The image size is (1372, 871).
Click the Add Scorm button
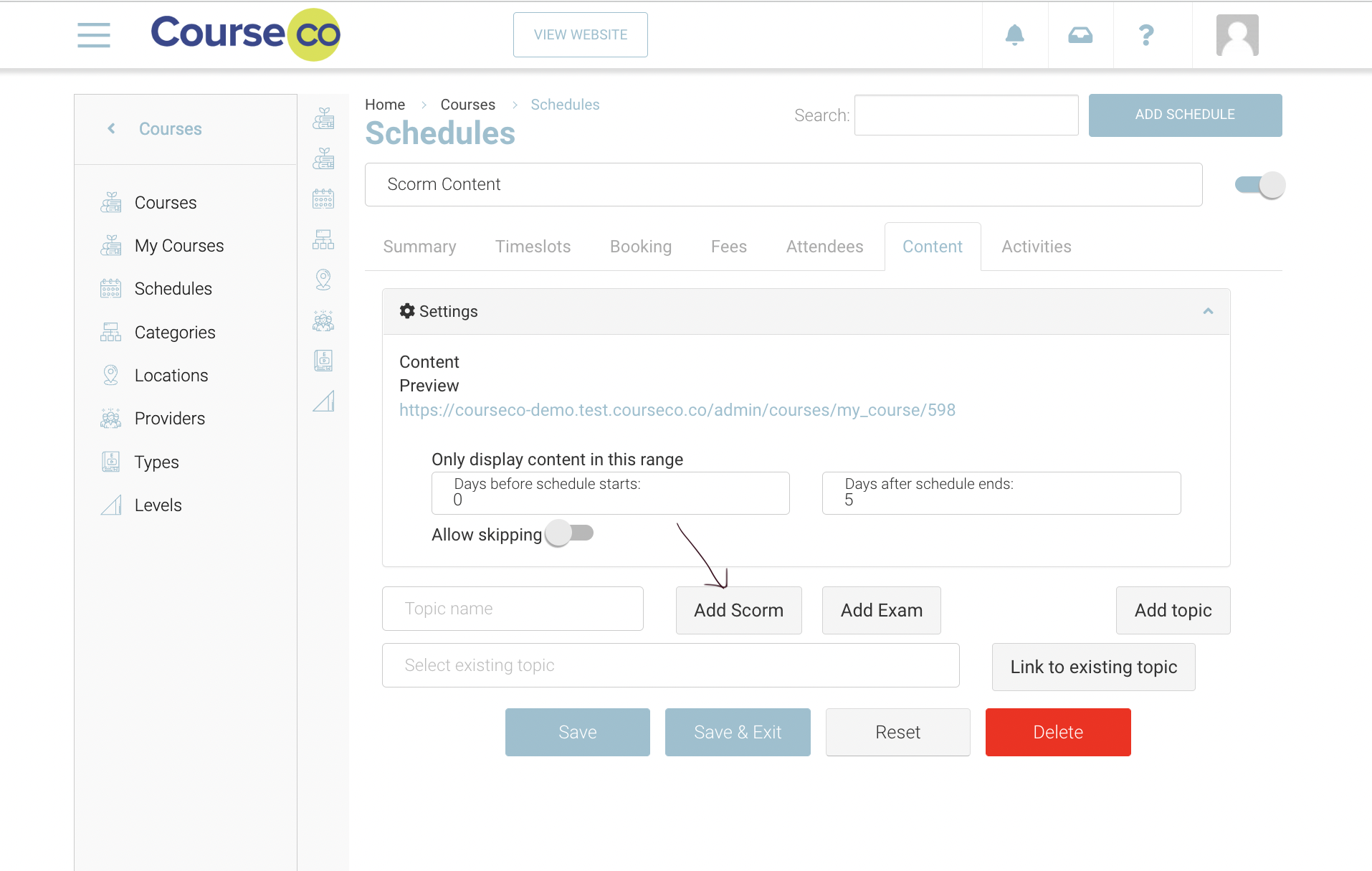[x=738, y=610]
